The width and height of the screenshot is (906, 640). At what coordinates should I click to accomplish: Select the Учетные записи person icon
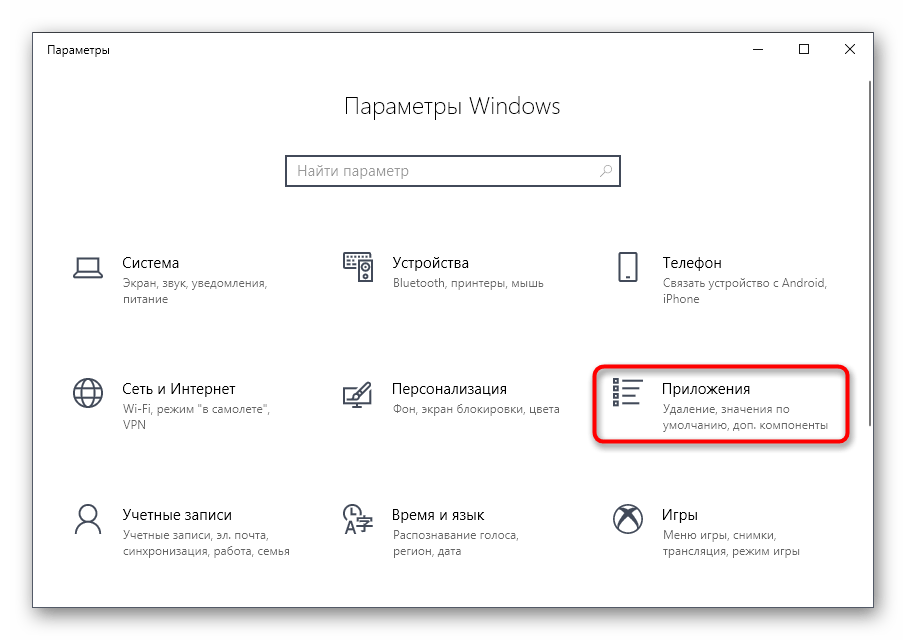click(88, 519)
